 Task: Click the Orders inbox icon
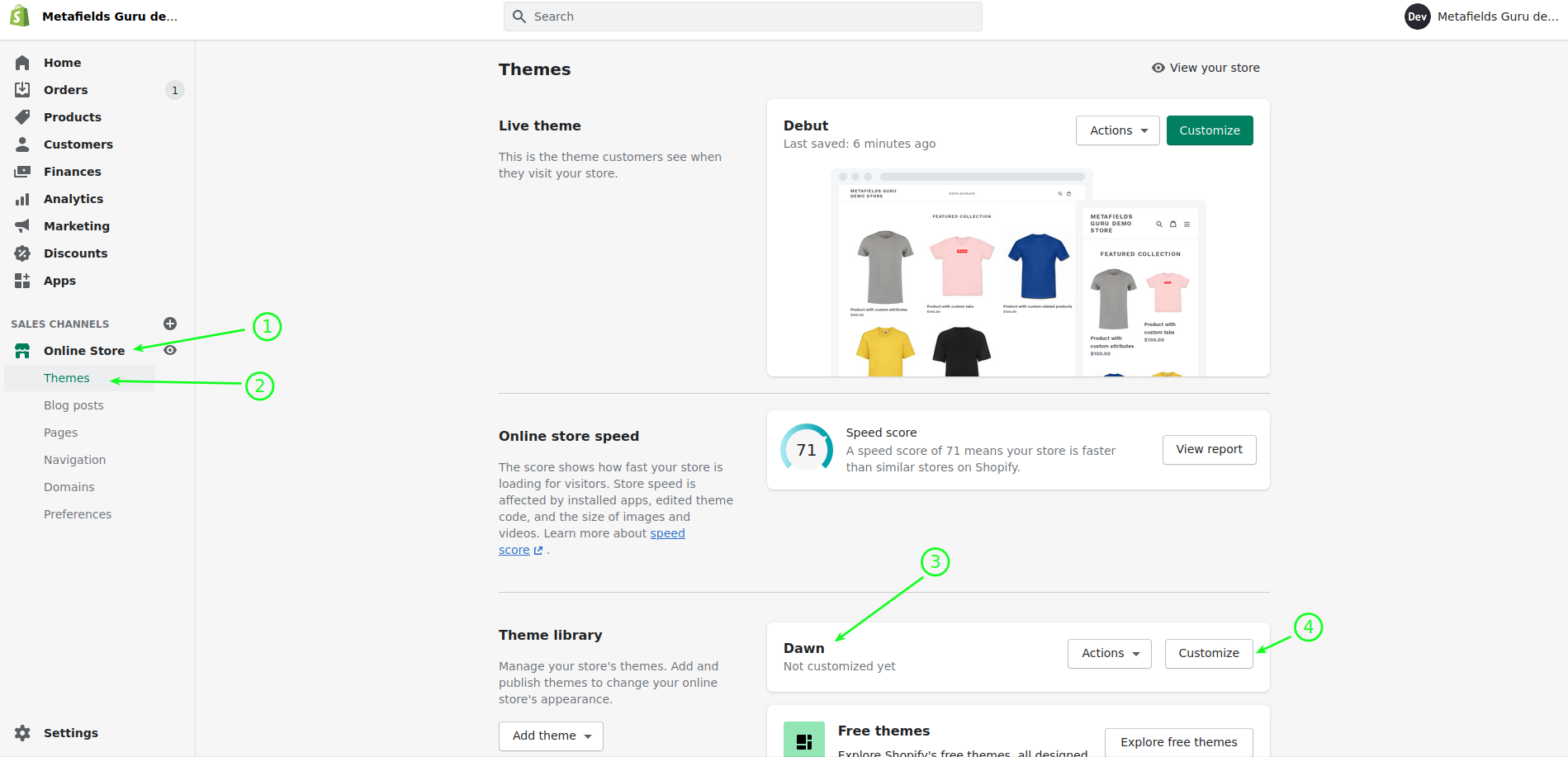tap(22, 90)
